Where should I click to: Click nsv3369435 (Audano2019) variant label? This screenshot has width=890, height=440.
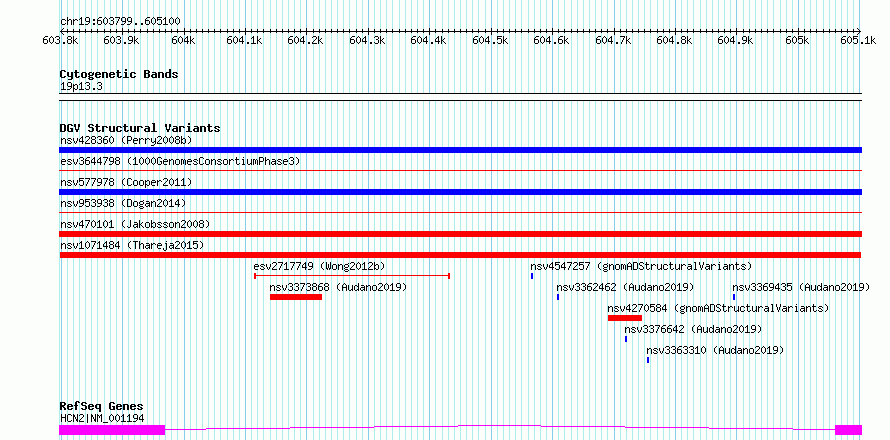click(801, 287)
